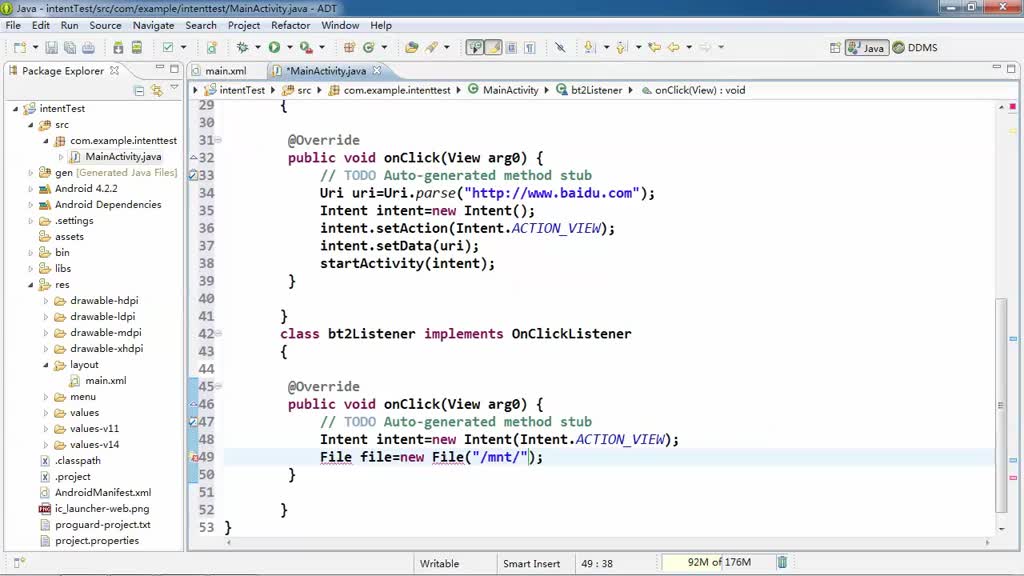Click intentTest in breadcrumb
Image resolution: width=1024 pixels, height=576 pixels.
242,90
